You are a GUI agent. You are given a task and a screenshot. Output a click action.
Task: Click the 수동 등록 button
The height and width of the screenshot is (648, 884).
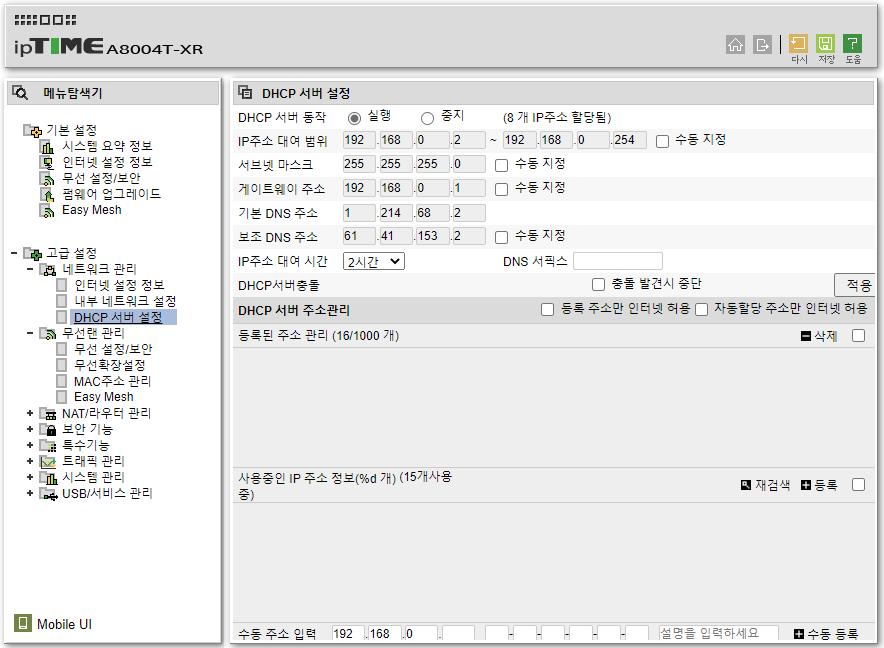(826, 634)
